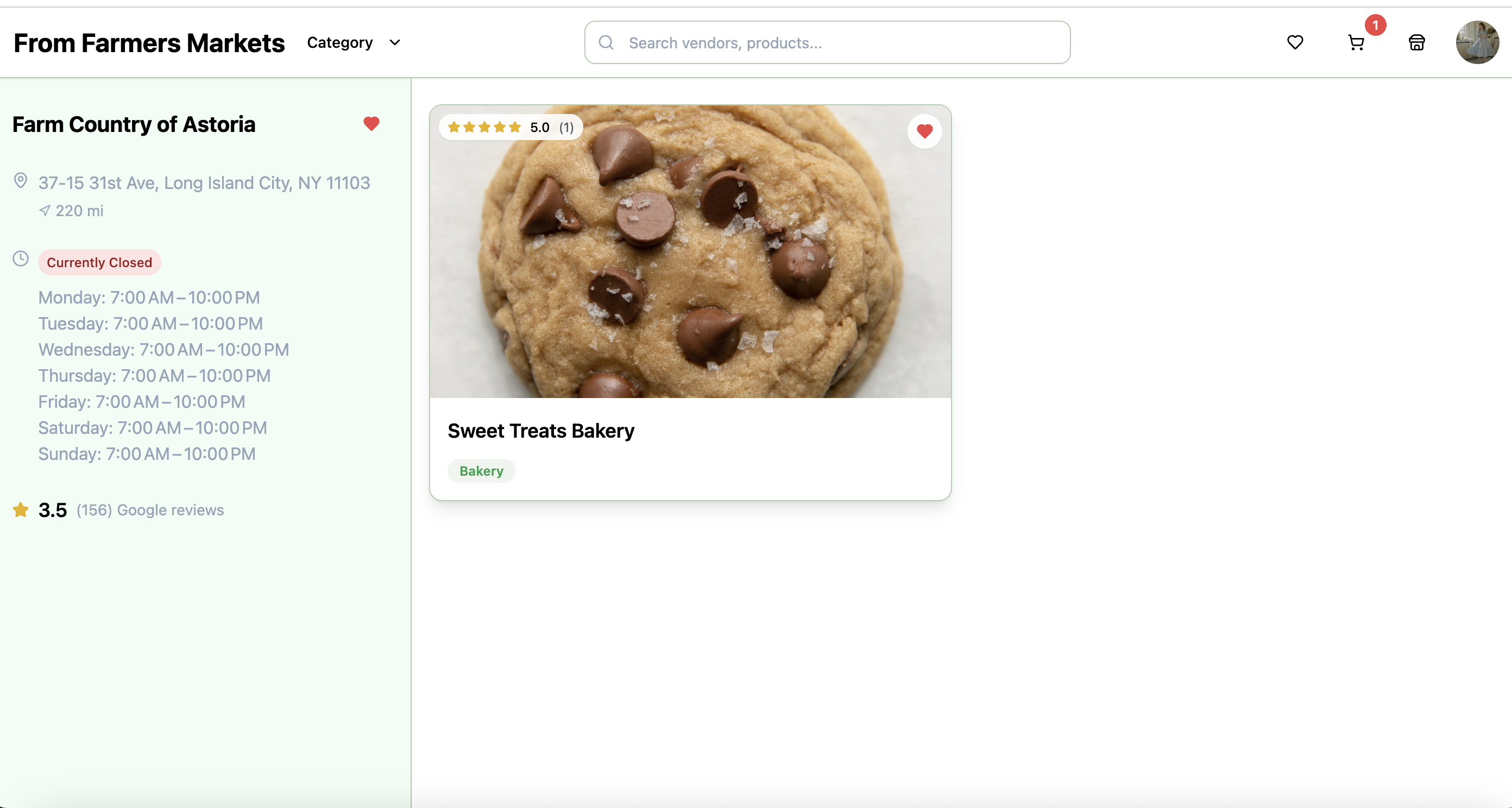1512x808 pixels.
Task: Click the search magnifier icon
Action: click(606, 42)
